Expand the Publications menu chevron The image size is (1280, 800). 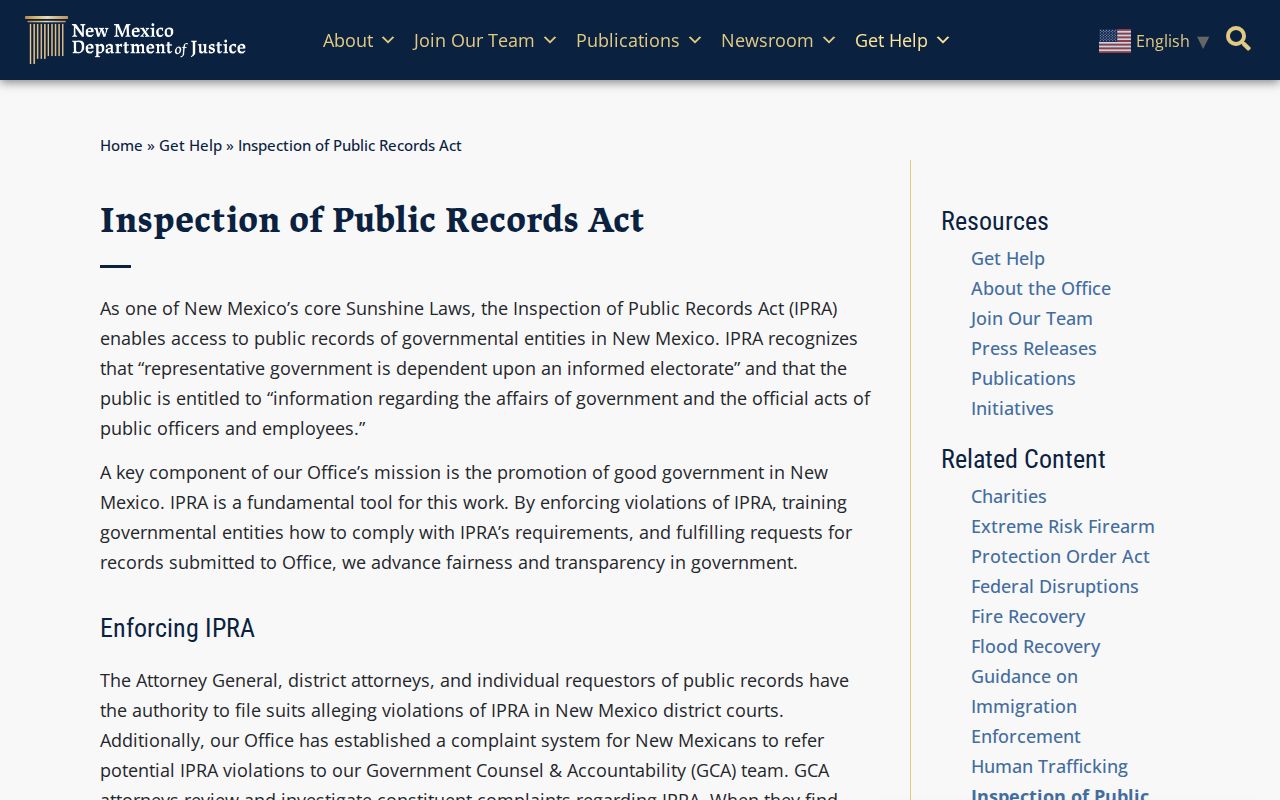[x=695, y=41]
